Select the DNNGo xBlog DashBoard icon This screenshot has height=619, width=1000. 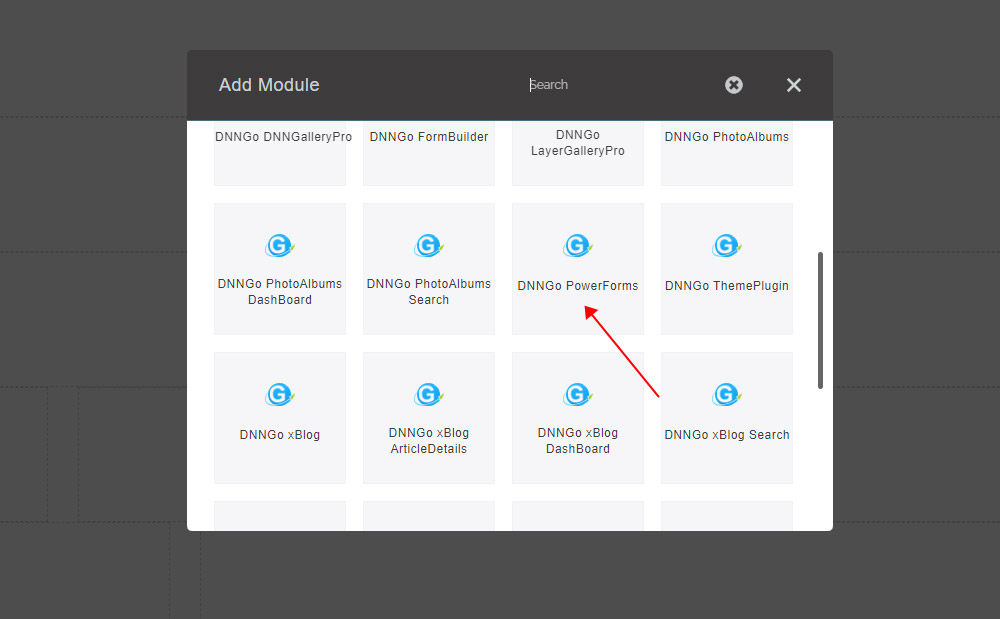coord(578,395)
